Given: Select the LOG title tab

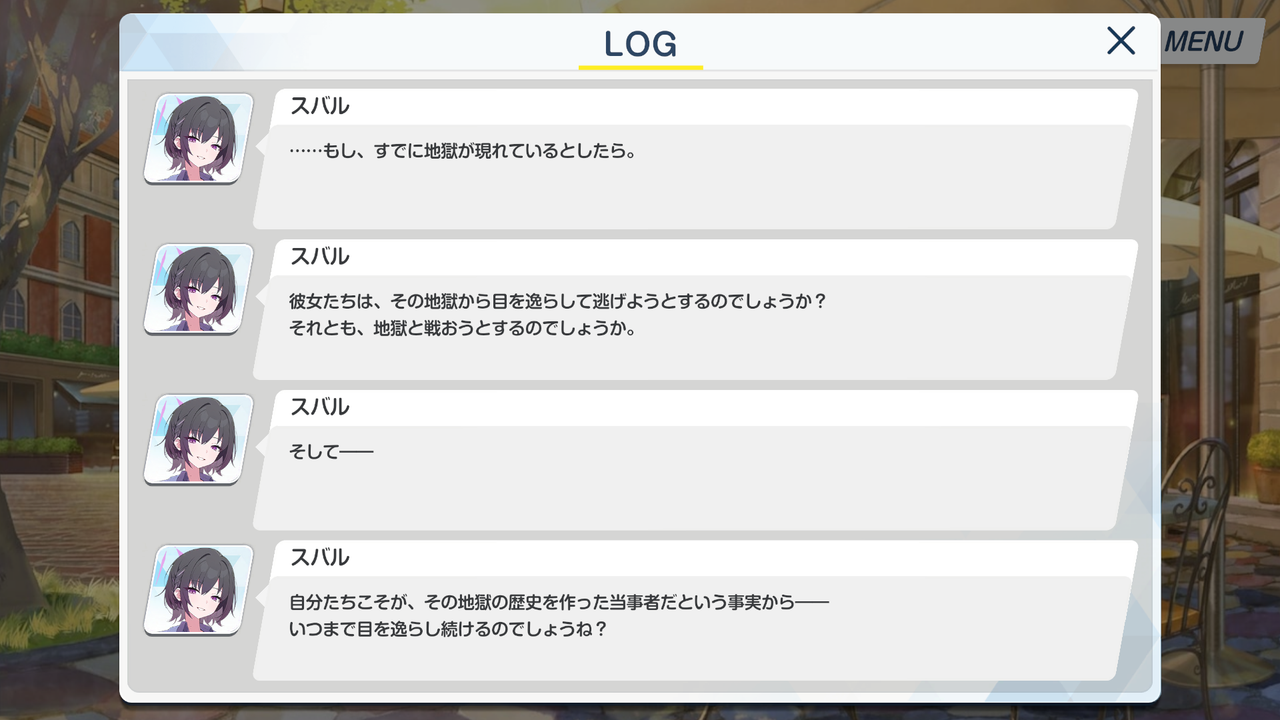Looking at the screenshot, I should point(640,43).
